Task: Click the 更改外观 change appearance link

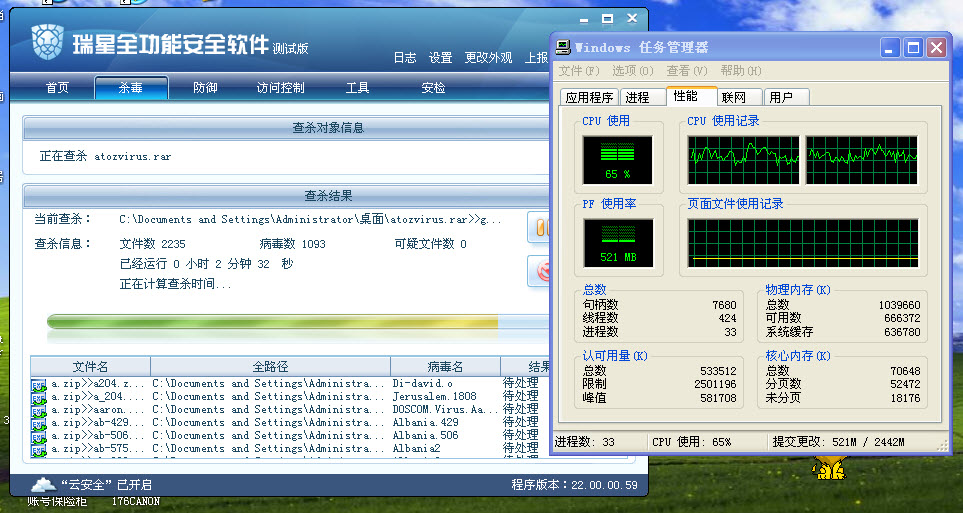Action: tap(488, 58)
